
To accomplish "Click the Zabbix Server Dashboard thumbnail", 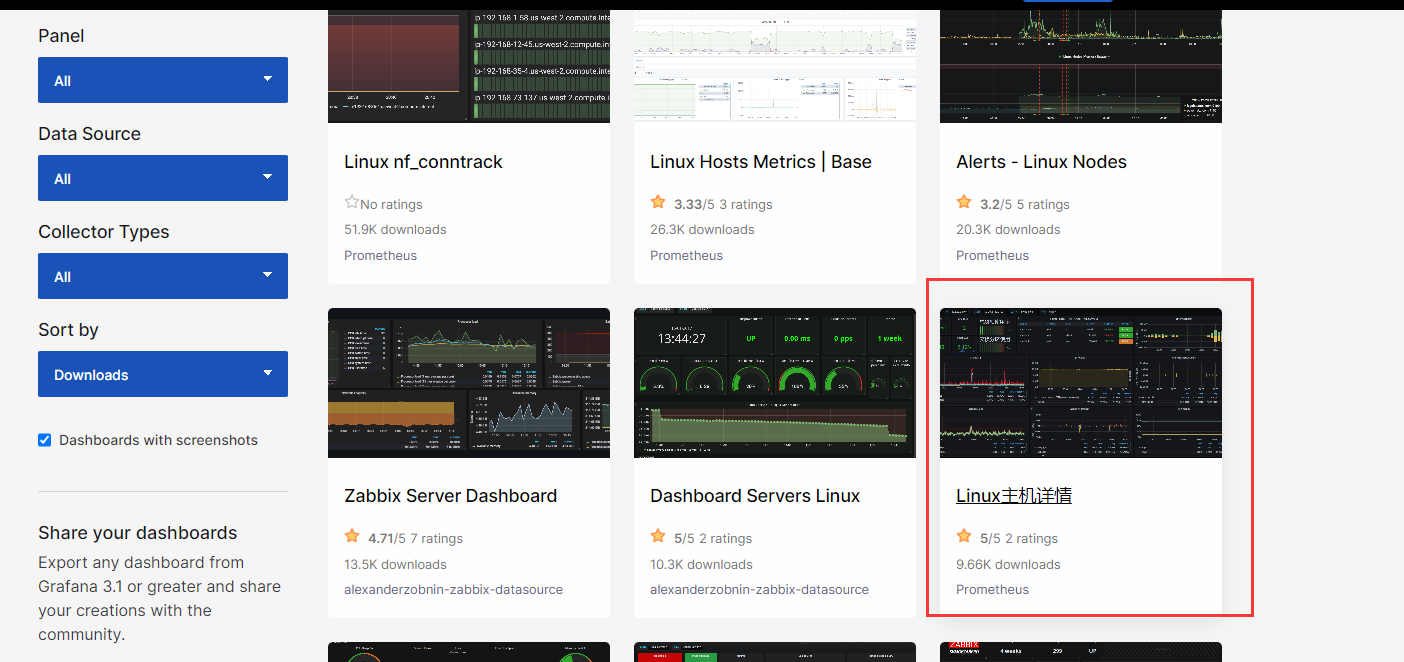I will (x=469, y=382).
